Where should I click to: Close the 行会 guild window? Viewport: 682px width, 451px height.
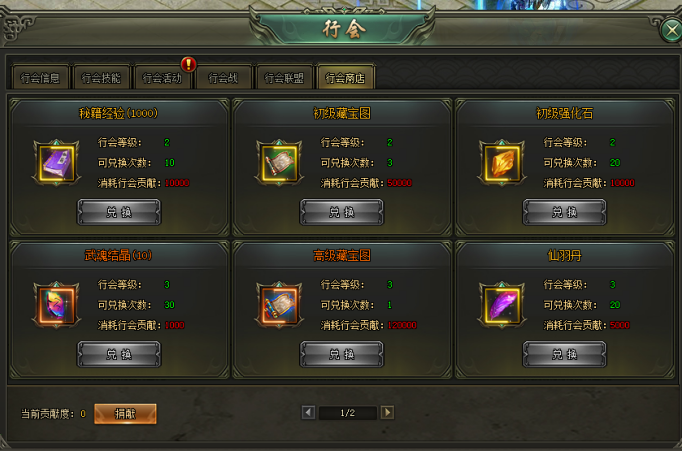(x=671, y=30)
